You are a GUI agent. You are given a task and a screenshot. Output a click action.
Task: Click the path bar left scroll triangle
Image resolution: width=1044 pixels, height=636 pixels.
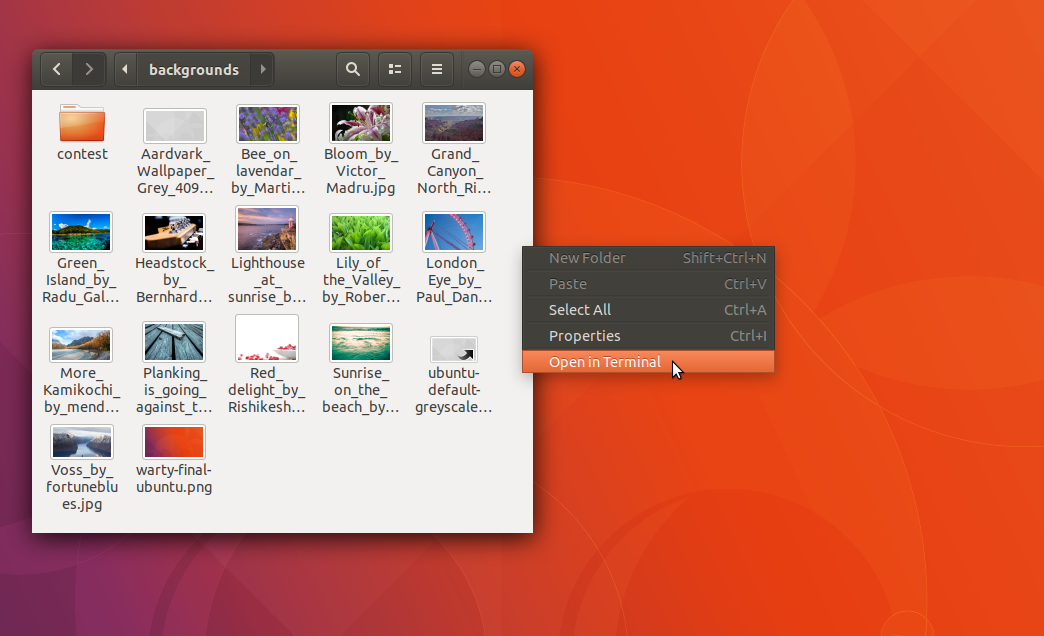tap(125, 69)
